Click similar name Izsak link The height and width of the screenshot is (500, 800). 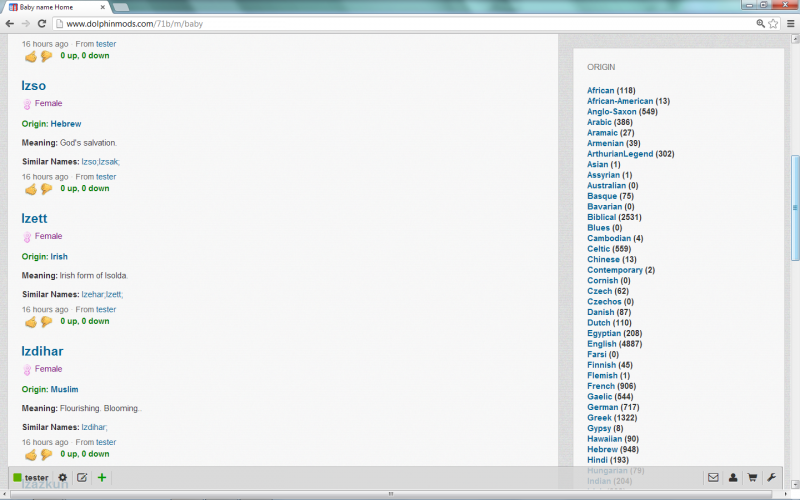tap(110, 162)
